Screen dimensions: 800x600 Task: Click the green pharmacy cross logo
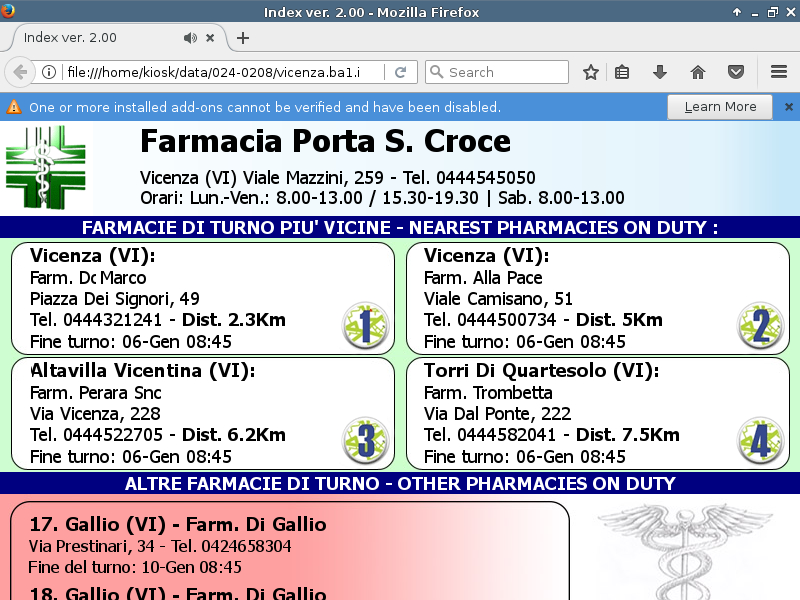pyautogui.click(x=46, y=167)
